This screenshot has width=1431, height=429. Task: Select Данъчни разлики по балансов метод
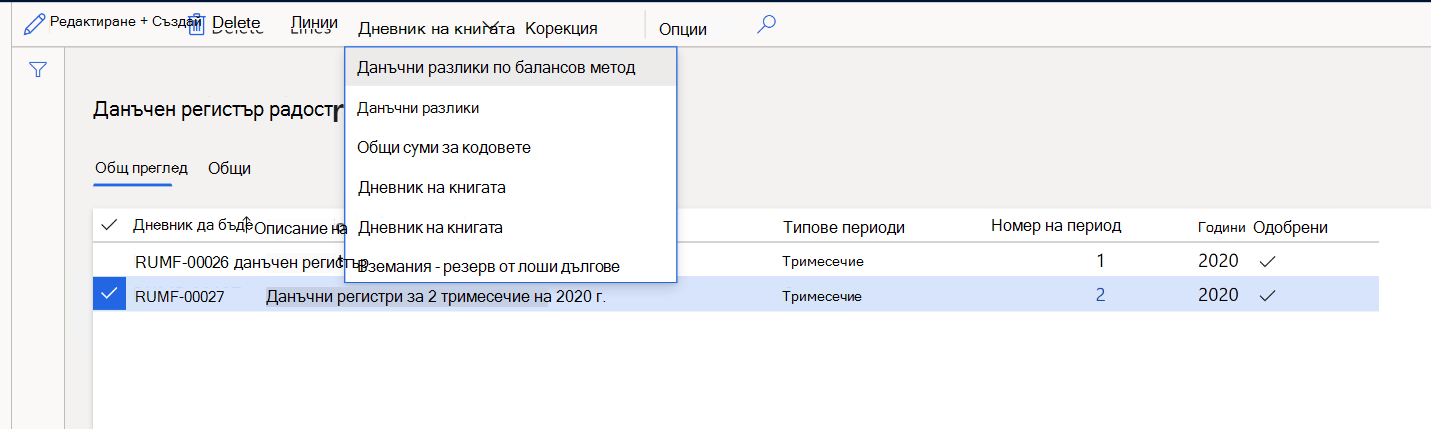coord(511,67)
